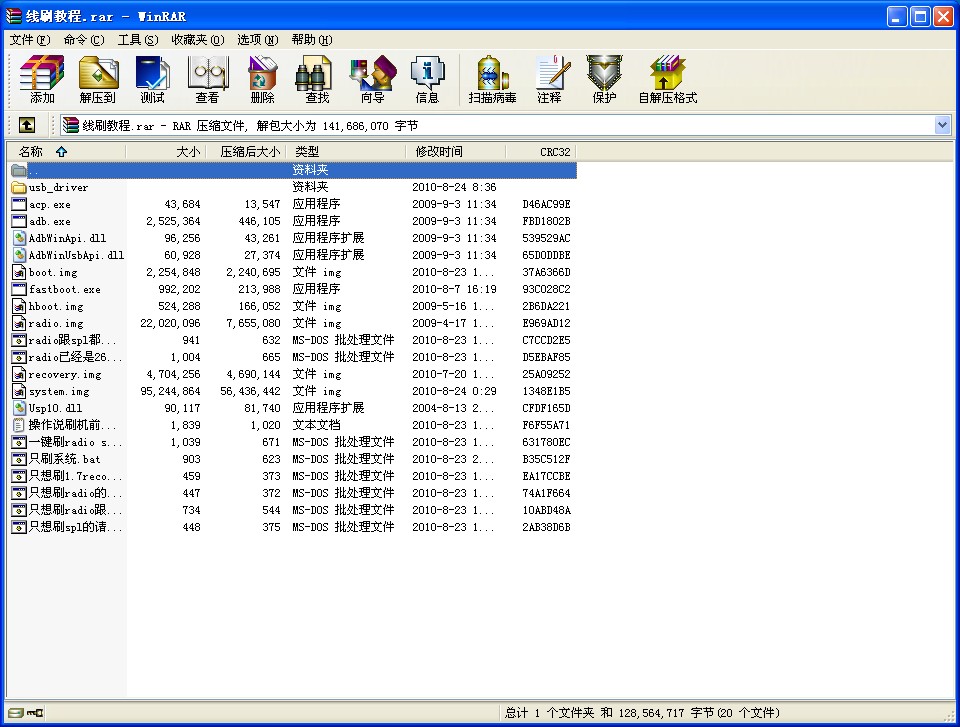Sort by 修改时间 column header
The width and height of the screenshot is (960, 727).
coord(456,151)
